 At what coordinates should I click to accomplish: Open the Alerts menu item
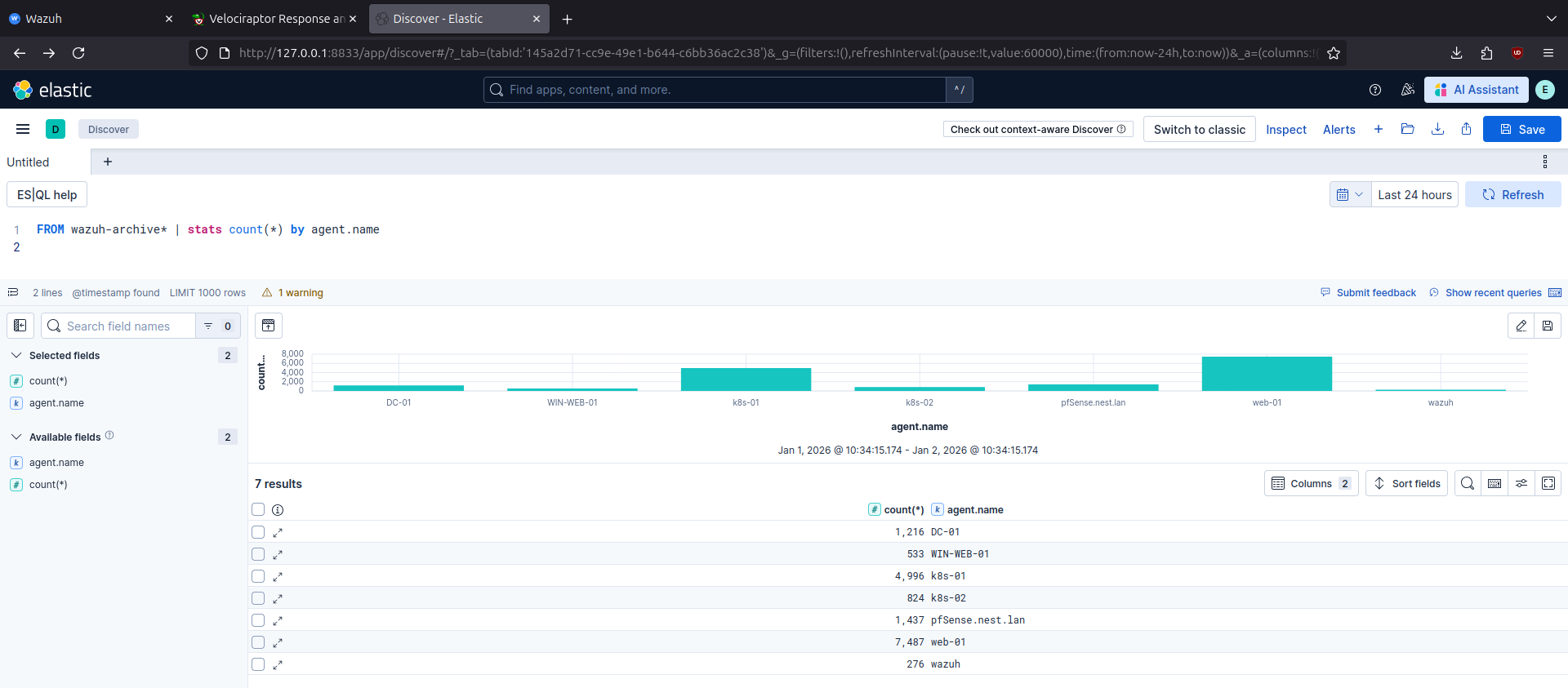point(1339,129)
